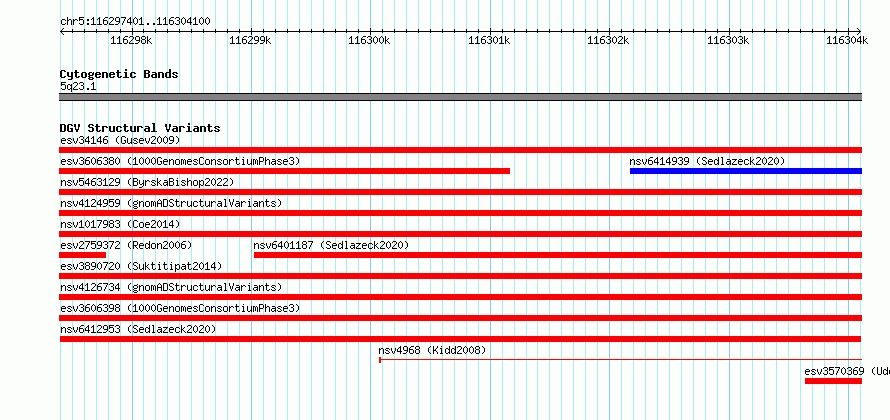Click the red bar of nsv6401187

click(558, 255)
